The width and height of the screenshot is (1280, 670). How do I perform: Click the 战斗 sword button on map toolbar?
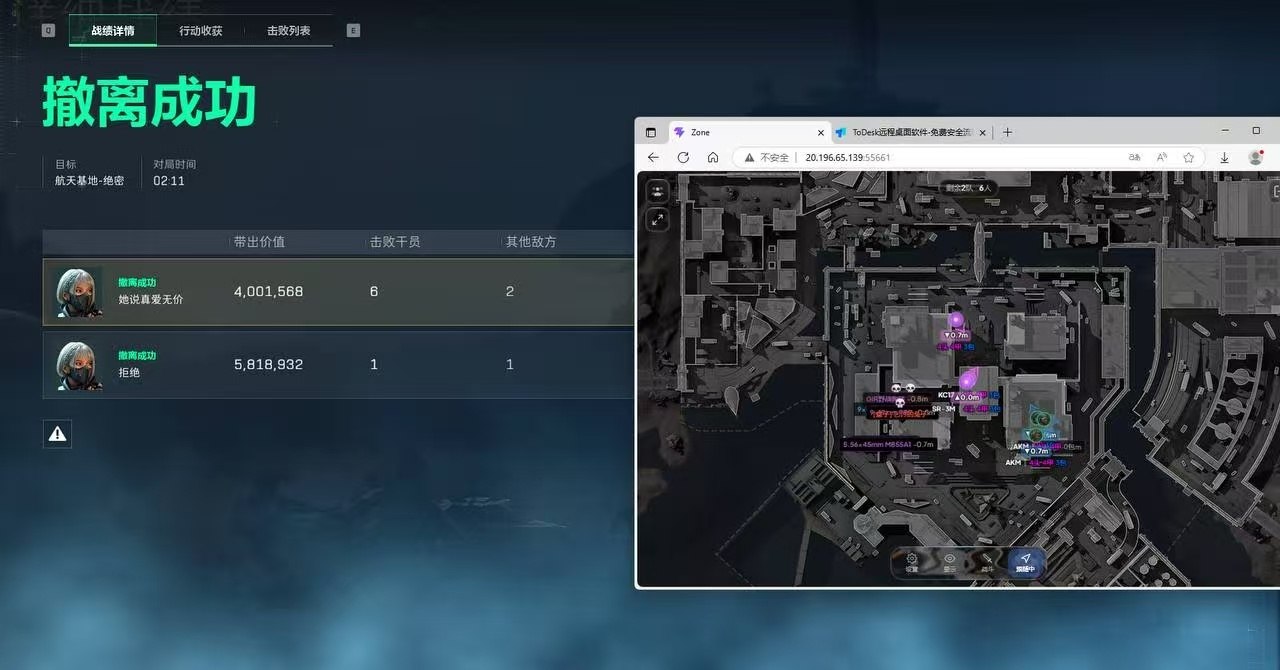click(988, 562)
